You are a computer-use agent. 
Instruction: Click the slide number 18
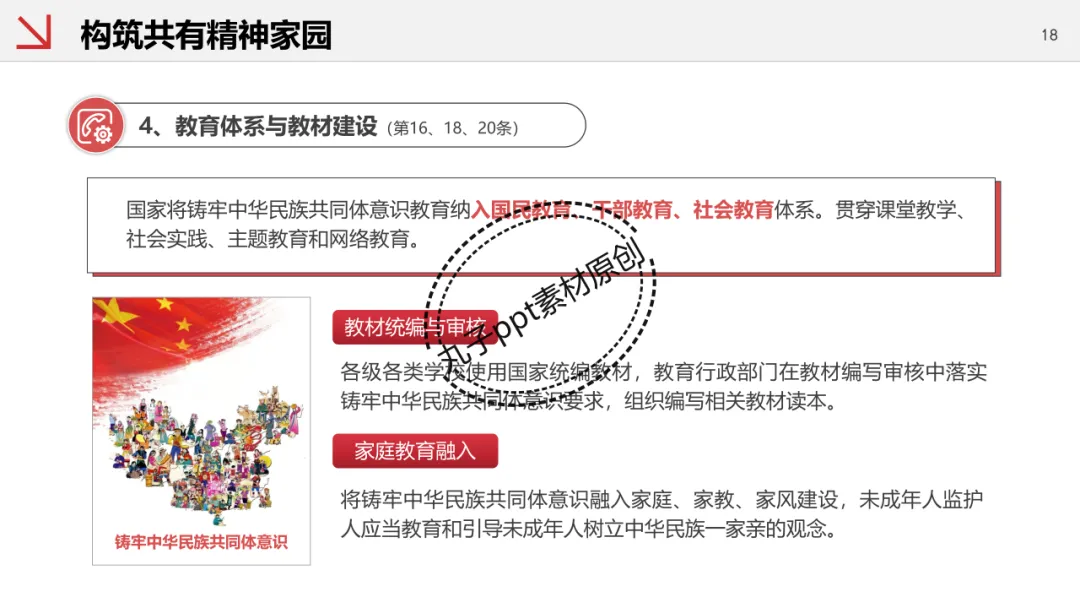click(1049, 35)
